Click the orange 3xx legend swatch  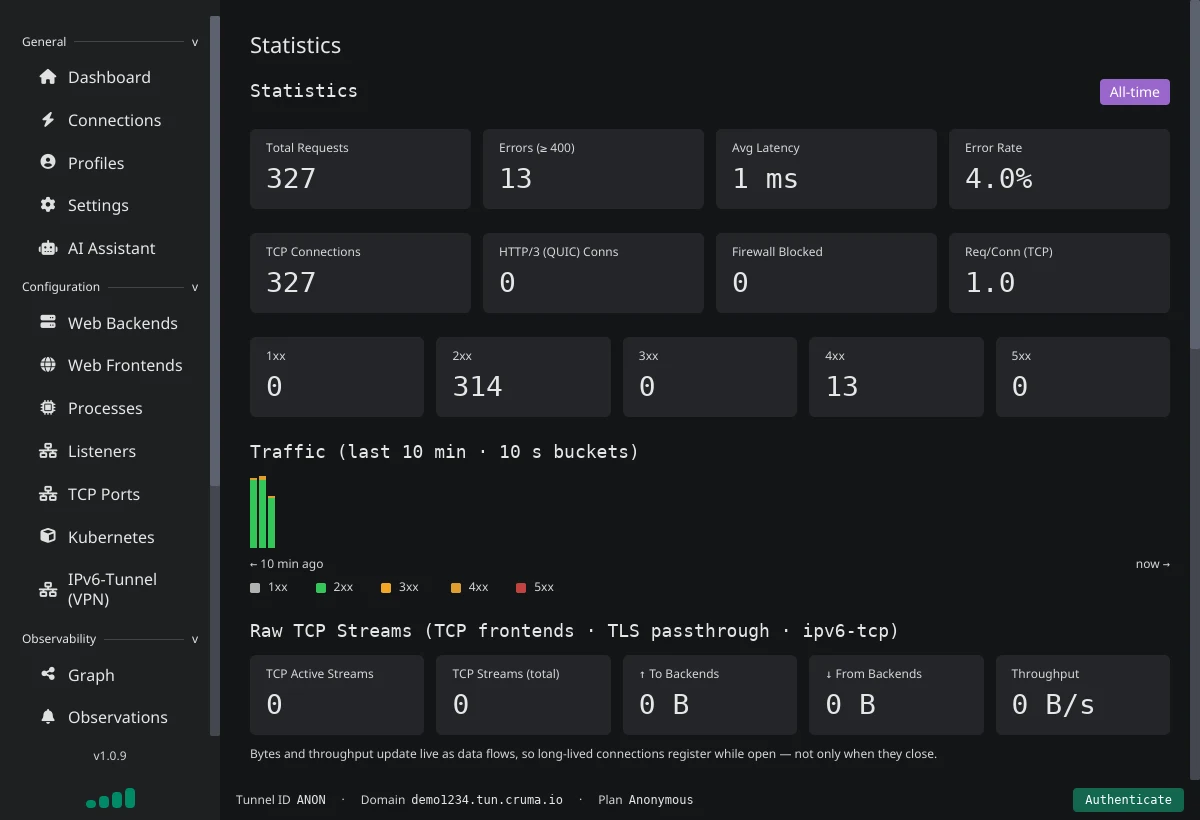coord(386,588)
